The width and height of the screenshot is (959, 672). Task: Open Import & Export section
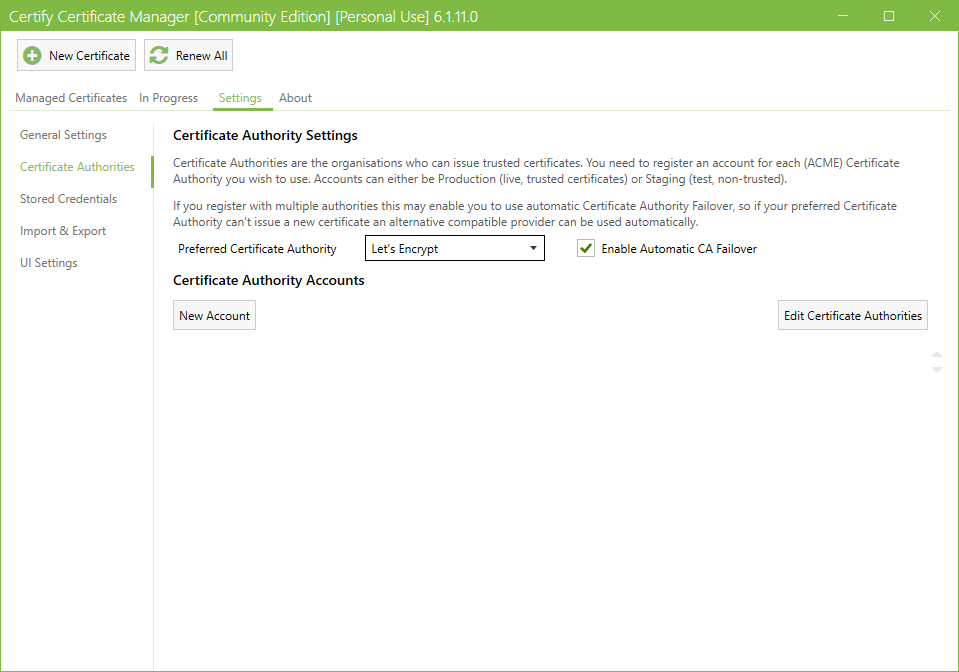click(x=62, y=231)
